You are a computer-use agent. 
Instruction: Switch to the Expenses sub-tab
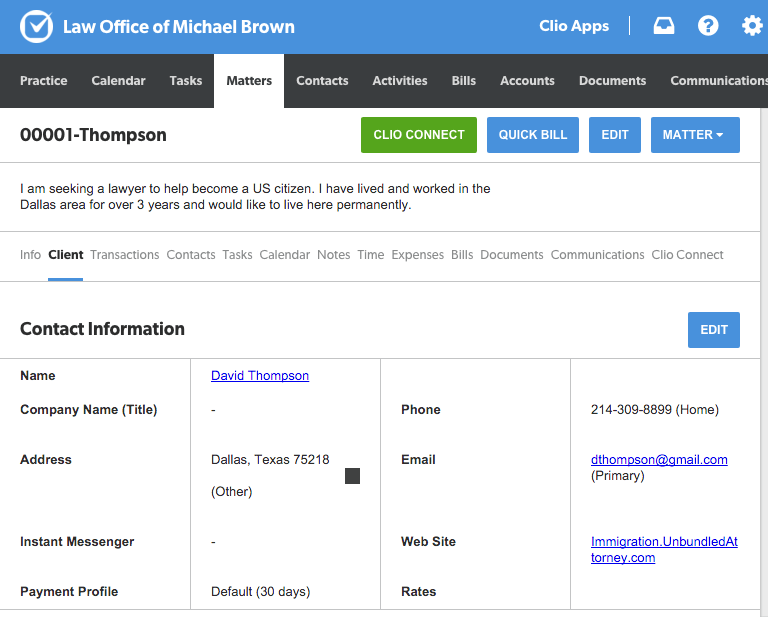[x=417, y=255]
